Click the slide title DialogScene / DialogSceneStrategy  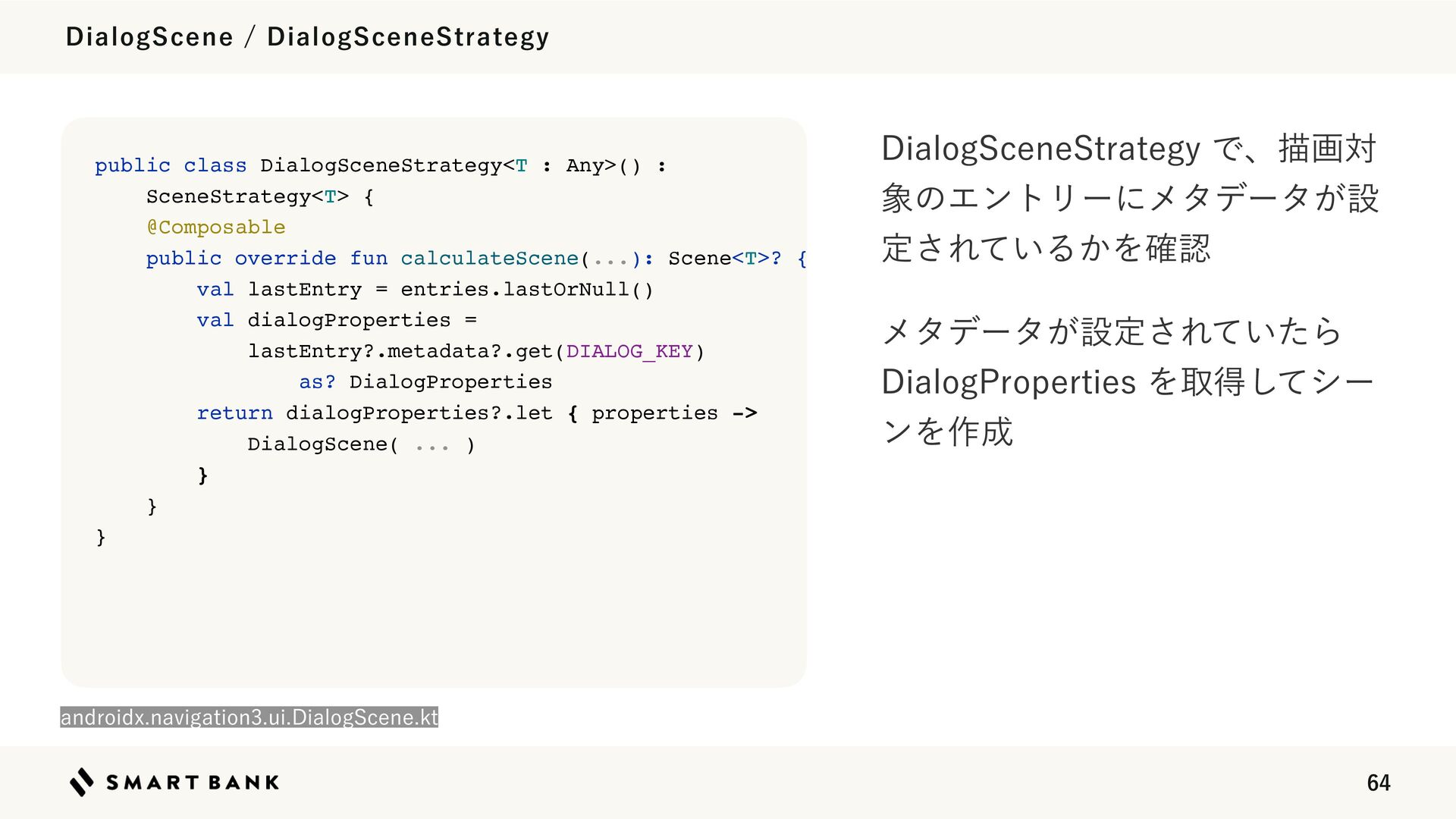[x=307, y=36]
